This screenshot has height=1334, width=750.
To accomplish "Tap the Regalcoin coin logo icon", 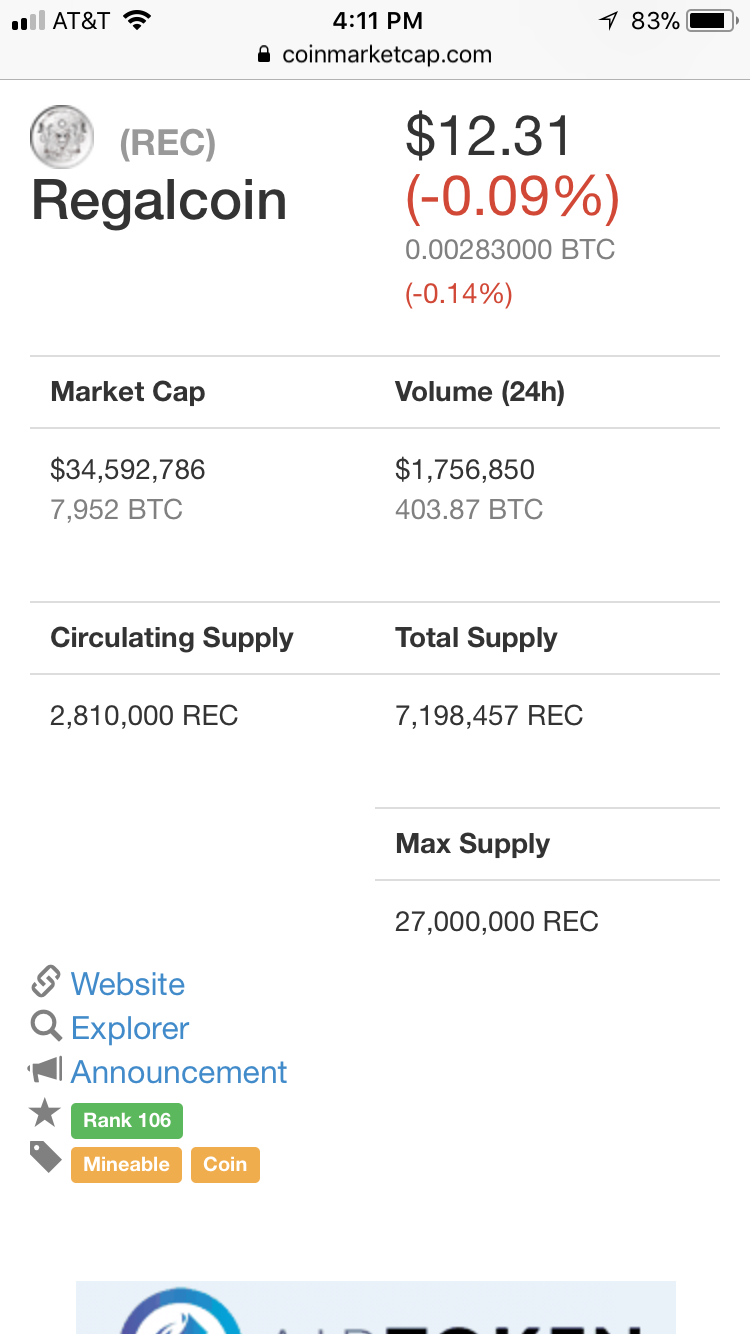I will coord(62,137).
